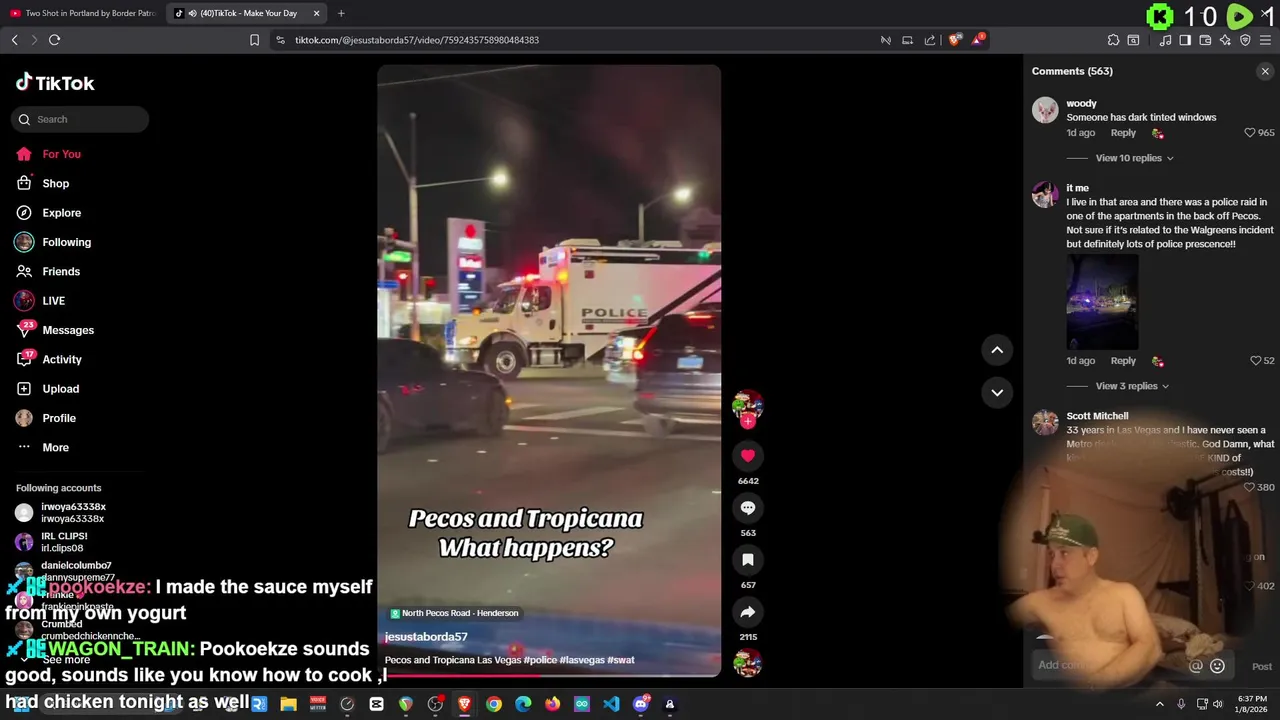Open Profile page
1280x720 pixels.
coord(58,418)
